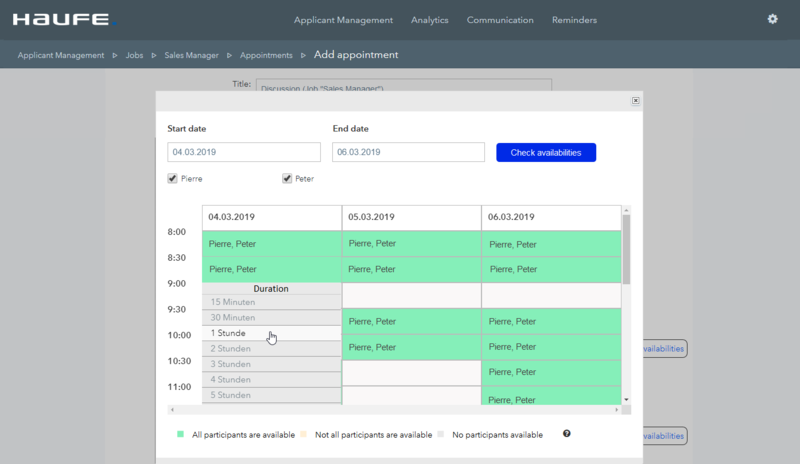Click the green all-available legend swatch
Screen dimensions: 800x464
180,434
